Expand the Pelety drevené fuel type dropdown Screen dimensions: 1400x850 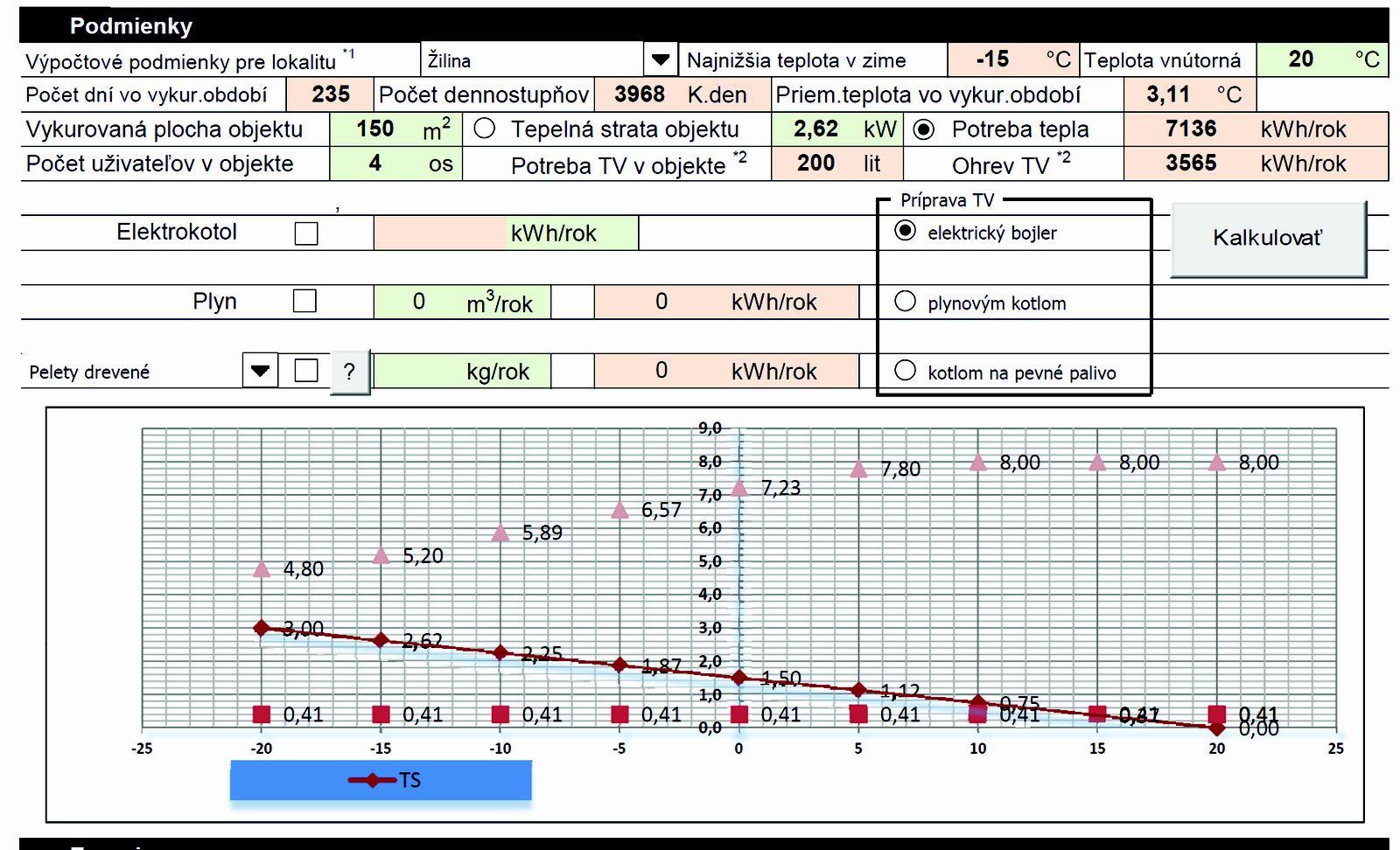coord(260,371)
